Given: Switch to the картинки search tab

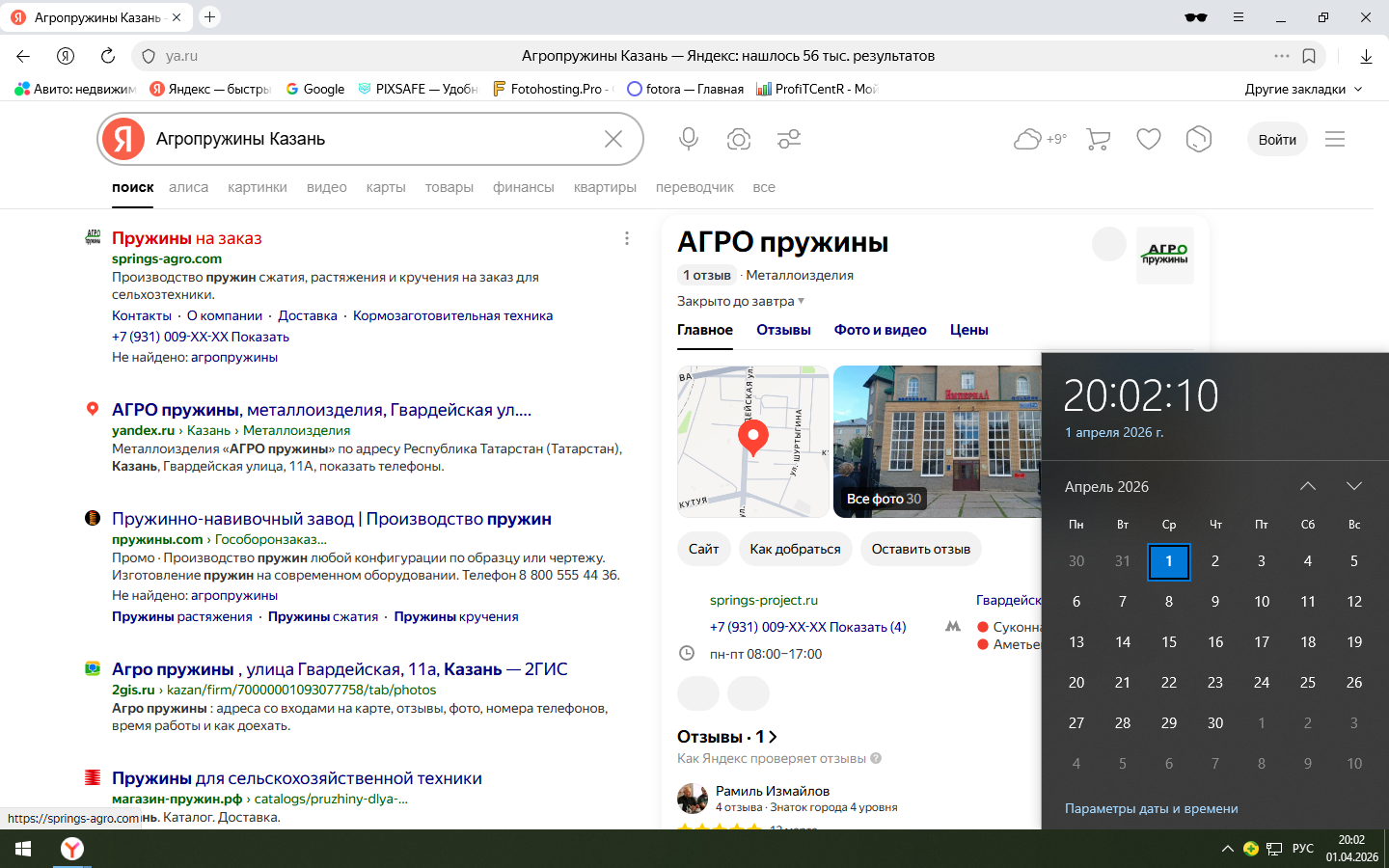Looking at the screenshot, I should pos(257,187).
